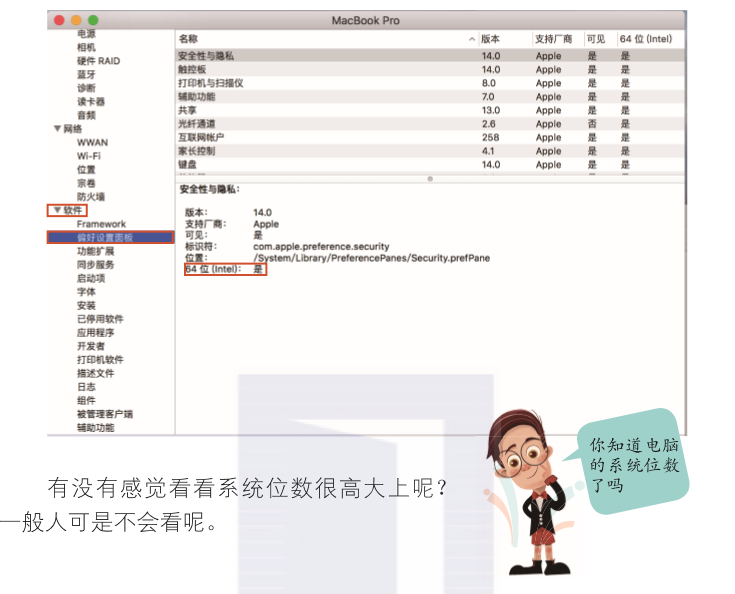Select 日志 in the sidebar
The width and height of the screenshot is (735, 594).
86,387
